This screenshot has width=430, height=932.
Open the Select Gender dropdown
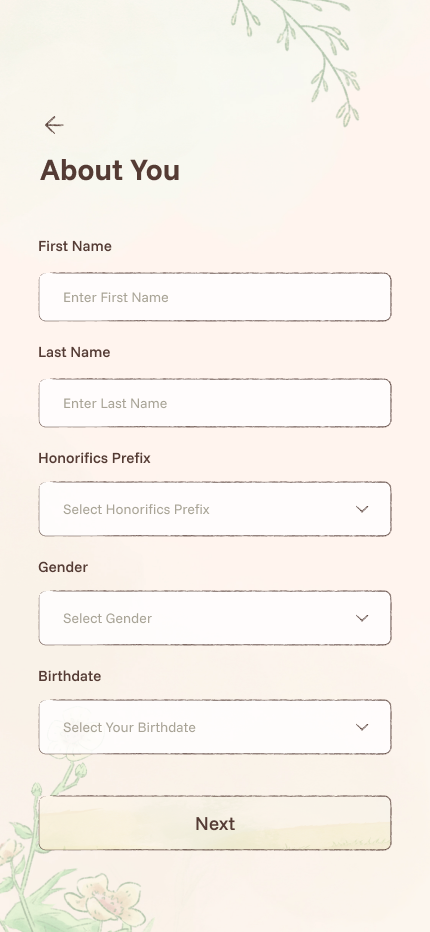(215, 618)
